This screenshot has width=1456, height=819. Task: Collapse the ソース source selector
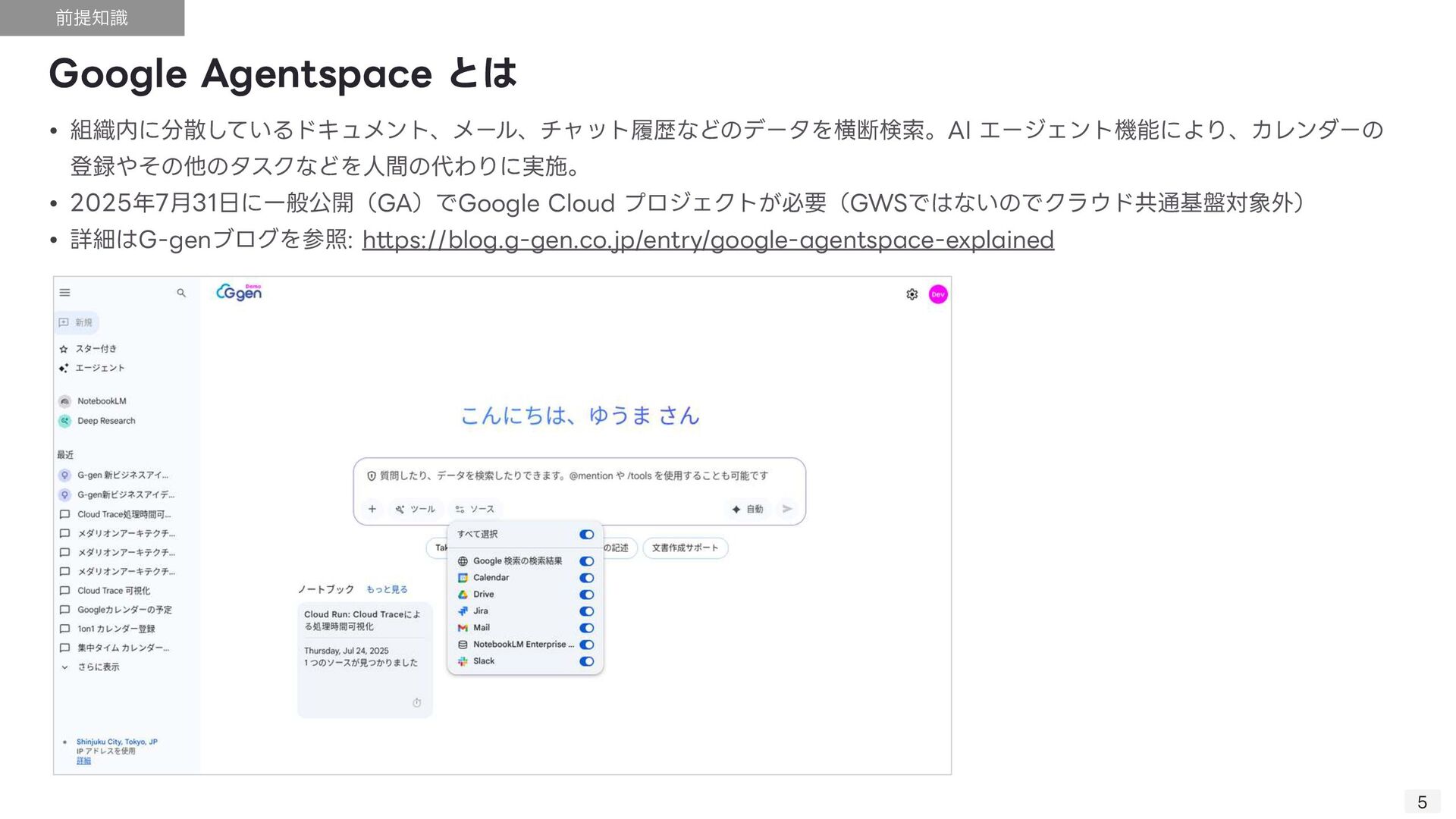[475, 509]
